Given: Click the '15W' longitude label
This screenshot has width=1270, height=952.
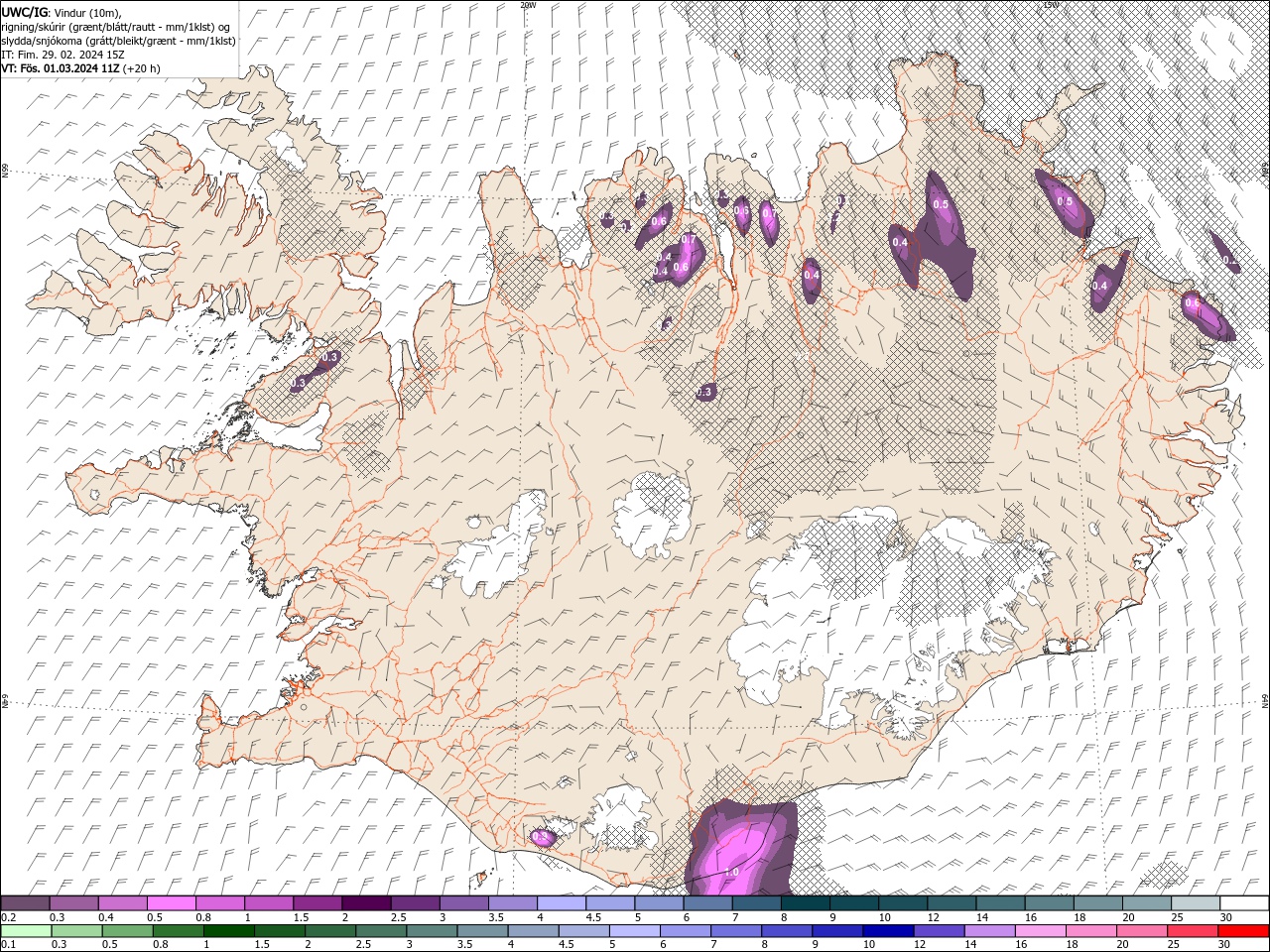Looking at the screenshot, I should (x=1051, y=5).
